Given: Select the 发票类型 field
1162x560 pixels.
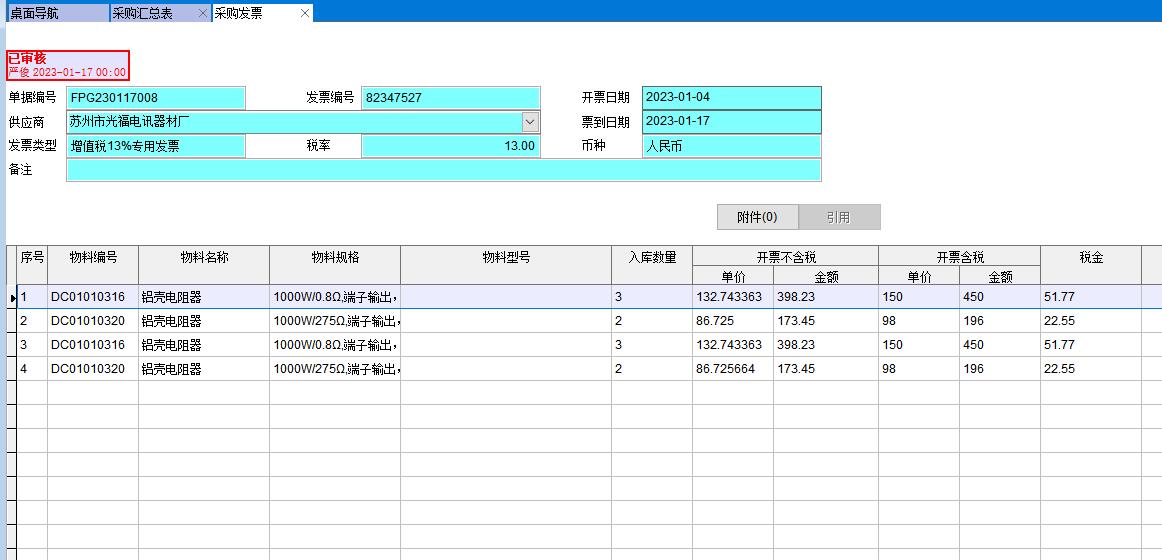Looking at the screenshot, I should click(155, 146).
